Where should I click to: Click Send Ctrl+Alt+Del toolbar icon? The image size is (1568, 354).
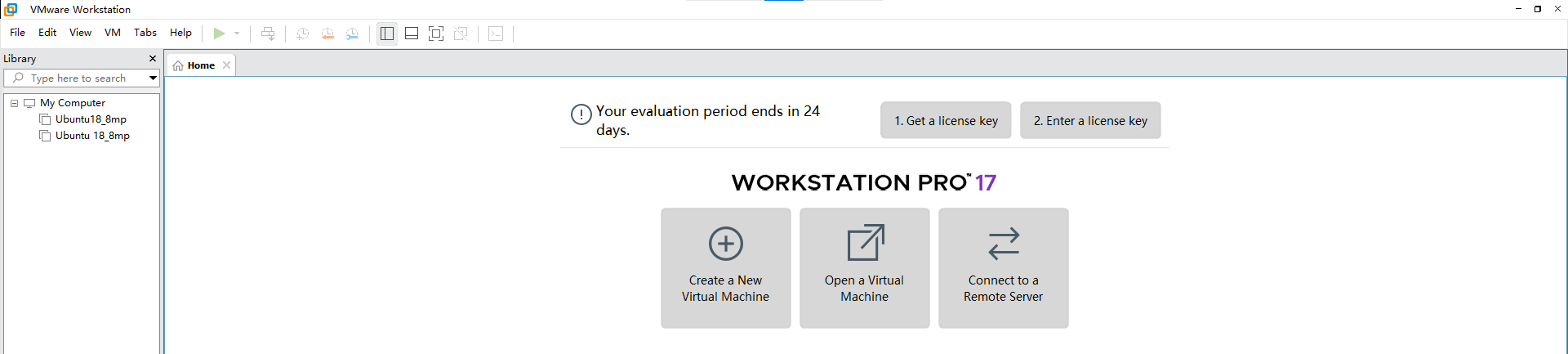pyautogui.click(x=268, y=34)
